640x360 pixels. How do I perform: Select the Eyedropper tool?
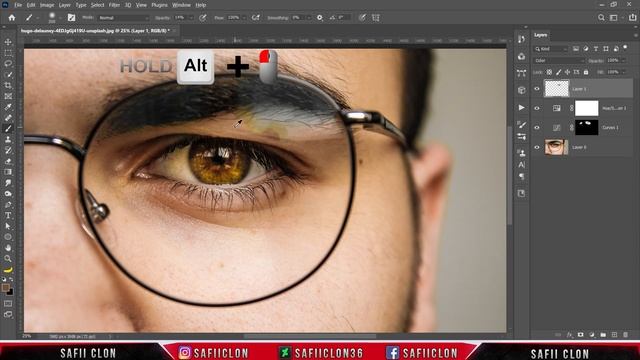tap(8, 107)
